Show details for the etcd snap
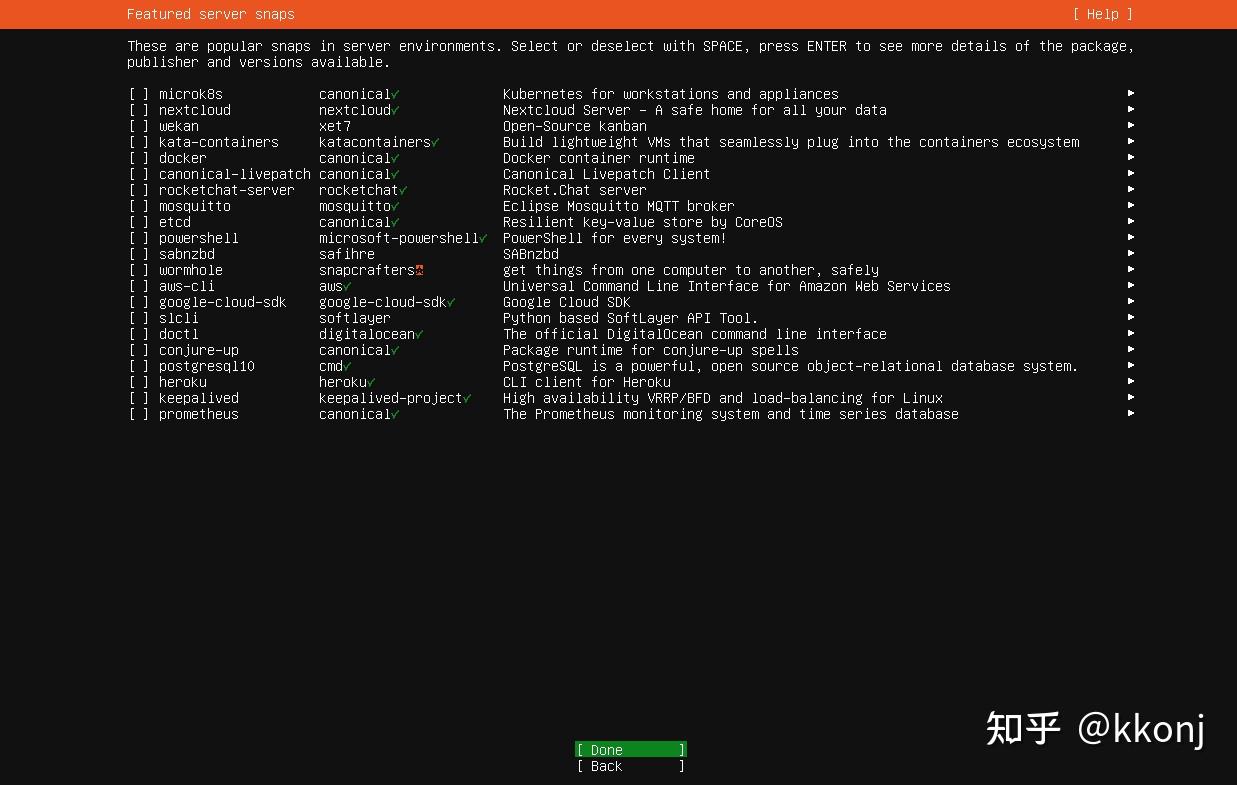 [1130, 222]
